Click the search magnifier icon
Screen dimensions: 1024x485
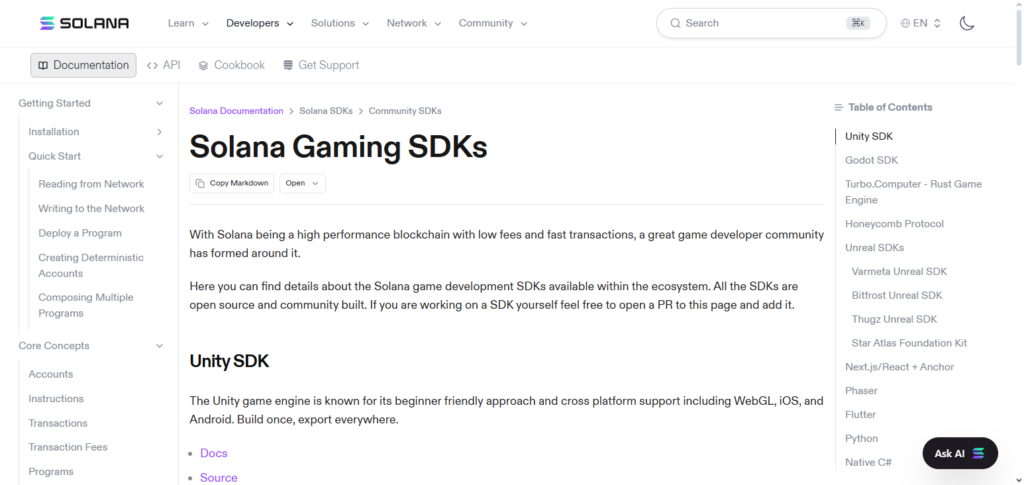pos(675,23)
